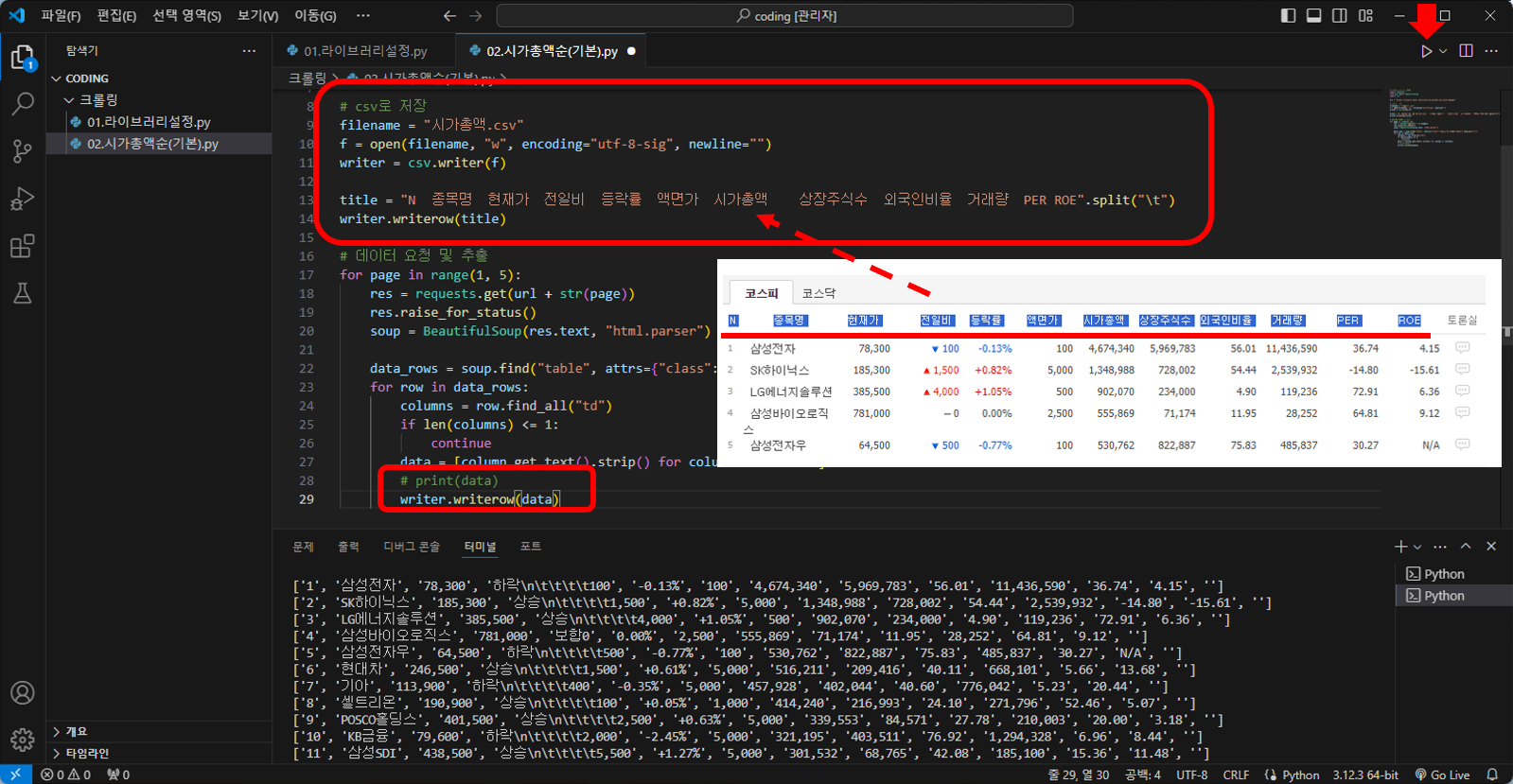This screenshot has width=1513, height=784.
Task: Open terminal panel more actions ellipsis
Action: (x=1440, y=547)
